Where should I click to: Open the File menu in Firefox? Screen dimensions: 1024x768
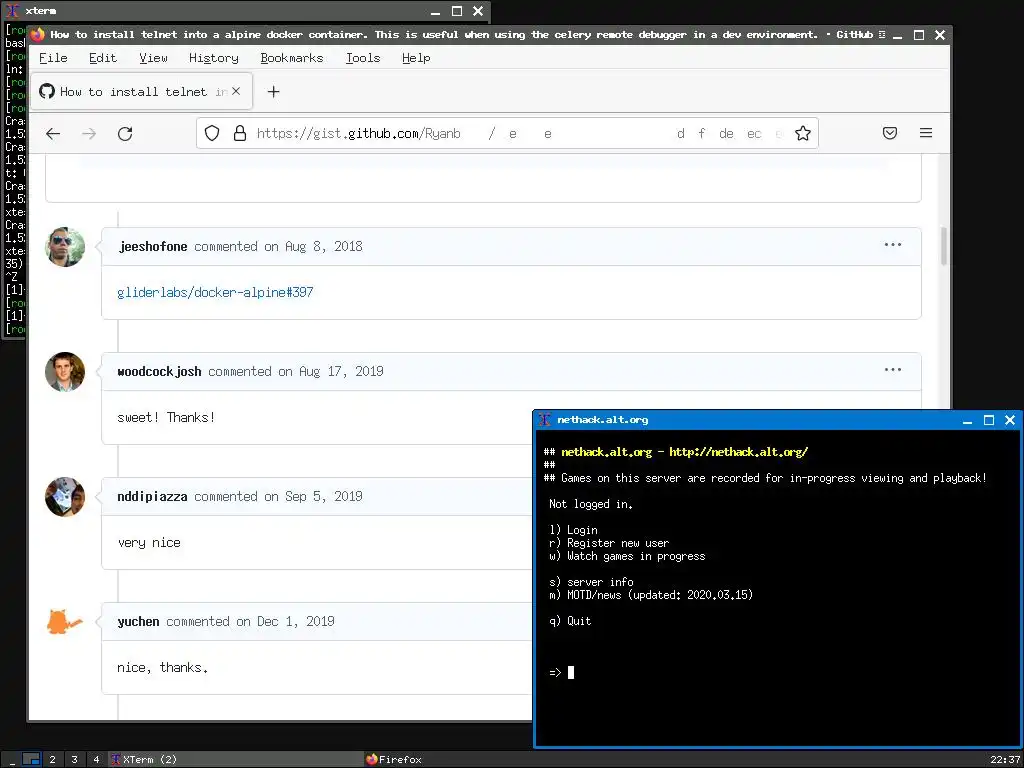tap(53, 58)
